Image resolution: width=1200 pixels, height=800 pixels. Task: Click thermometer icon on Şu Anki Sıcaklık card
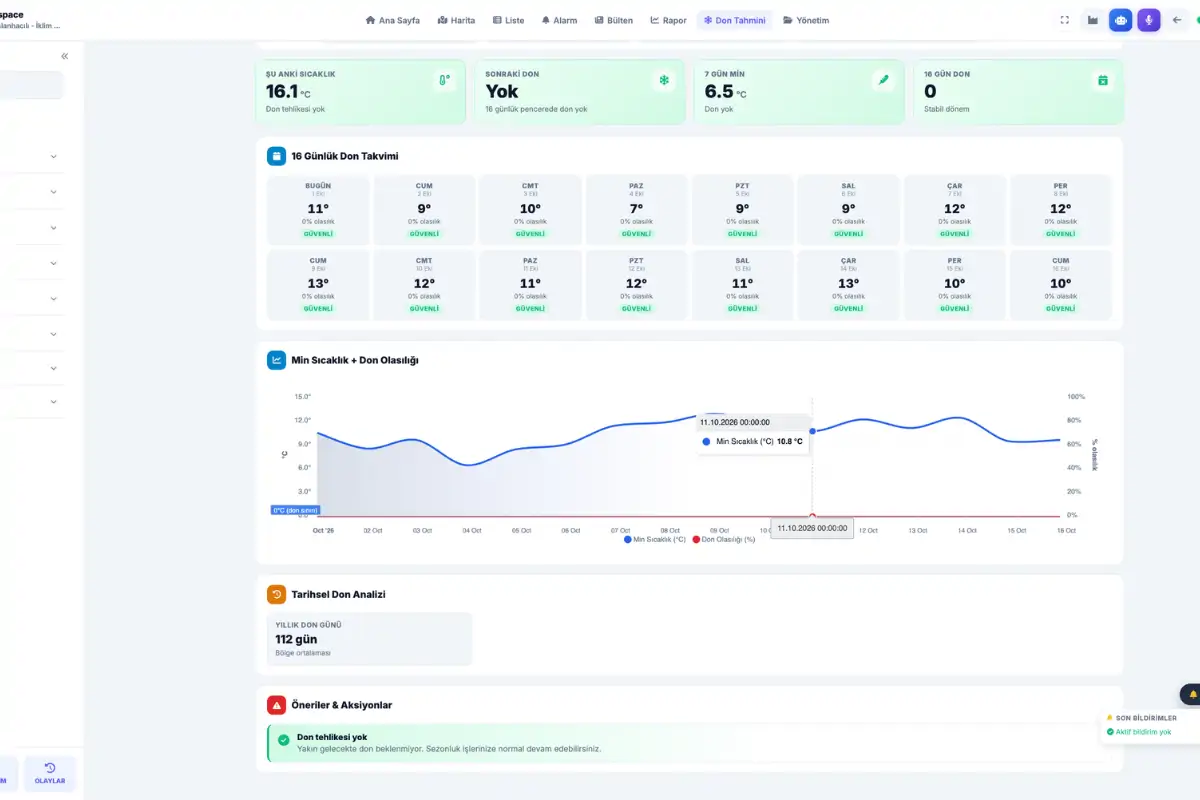(444, 80)
